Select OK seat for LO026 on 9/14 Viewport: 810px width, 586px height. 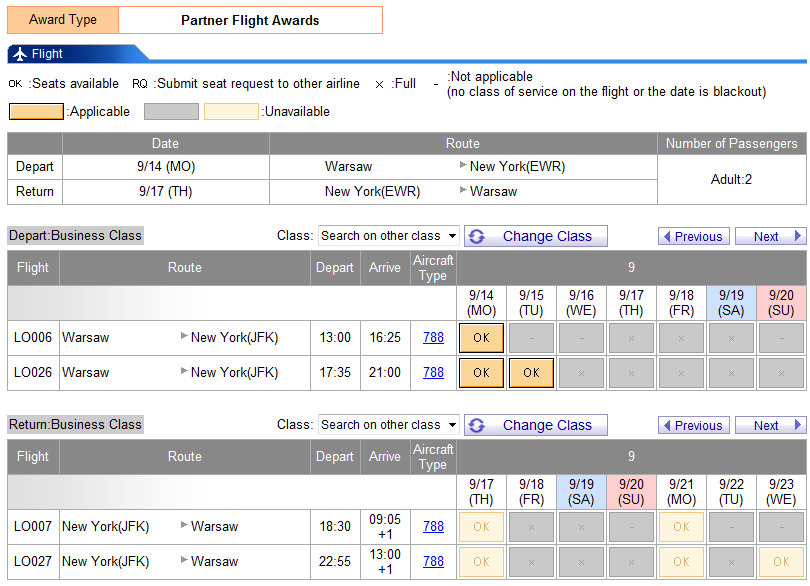(481, 373)
